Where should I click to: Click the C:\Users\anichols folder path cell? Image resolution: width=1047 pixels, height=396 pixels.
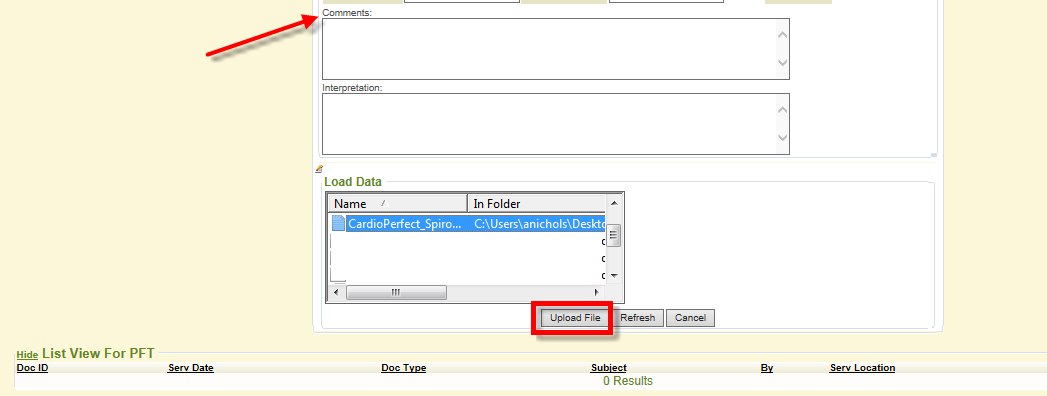[x=539, y=224]
